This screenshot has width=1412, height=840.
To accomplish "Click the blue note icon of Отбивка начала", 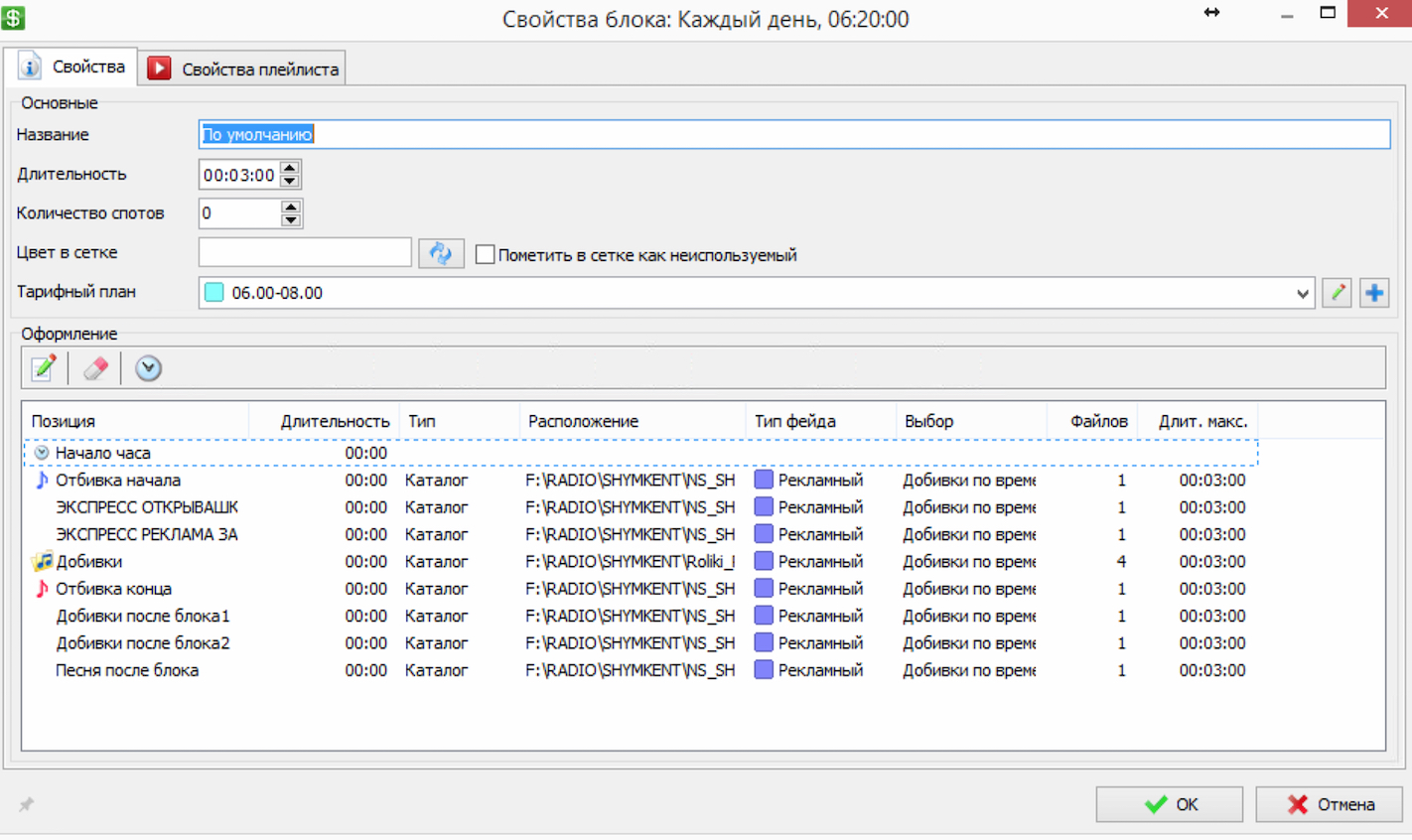I will click(x=42, y=480).
